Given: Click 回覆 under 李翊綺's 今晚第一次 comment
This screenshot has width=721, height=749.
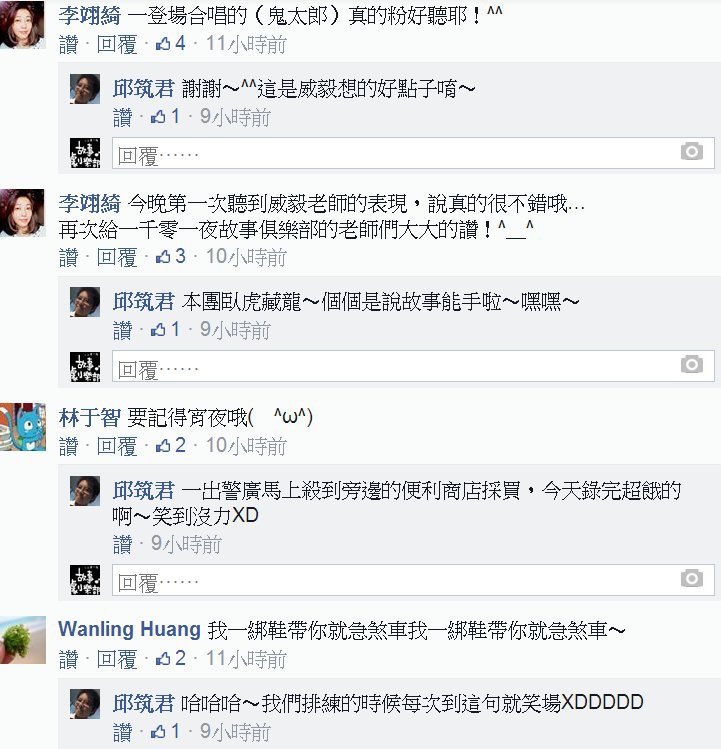Looking at the screenshot, I should [x=117, y=257].
